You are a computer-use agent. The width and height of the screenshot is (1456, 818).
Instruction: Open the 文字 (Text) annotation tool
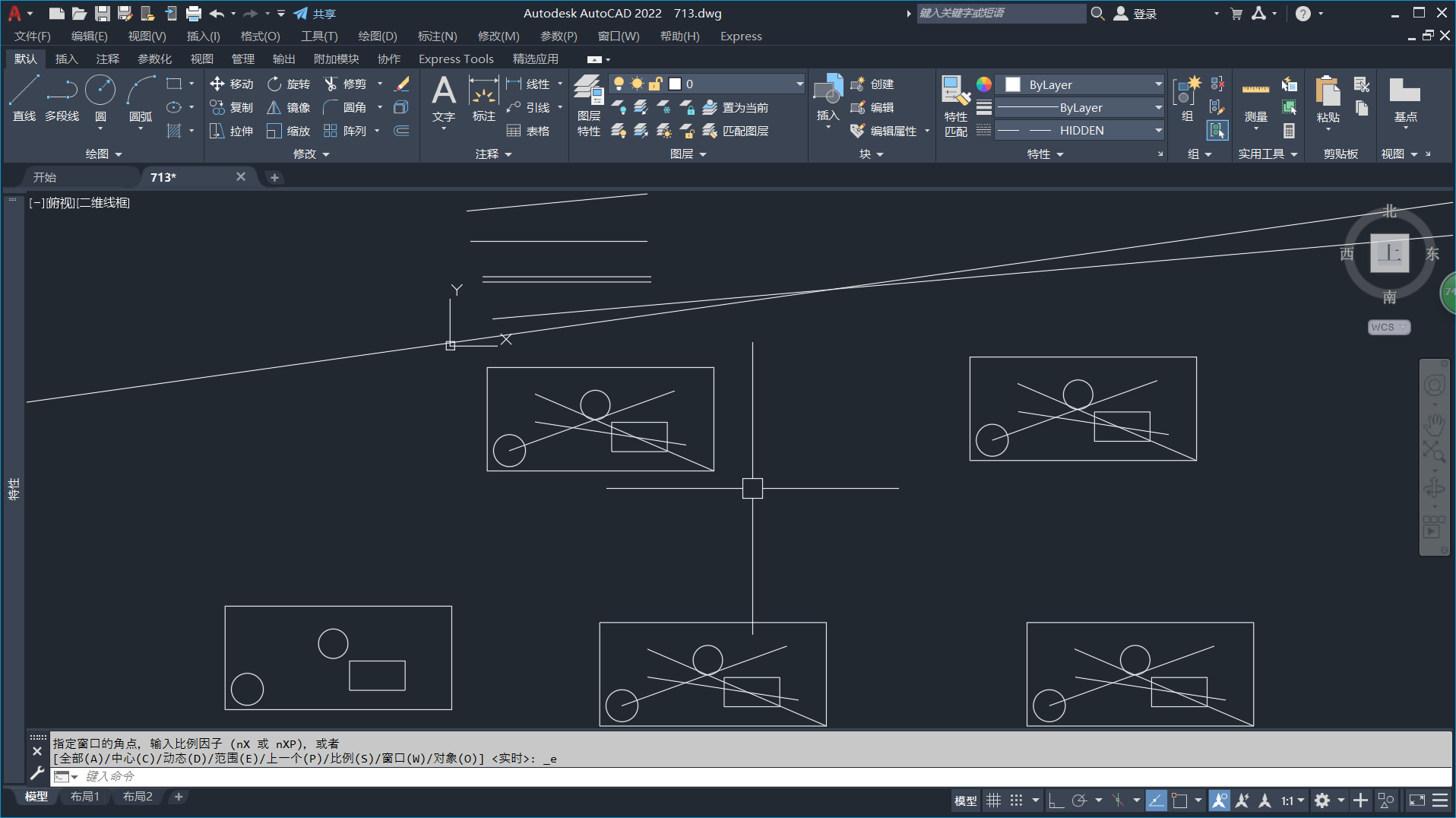pos(444,99)
